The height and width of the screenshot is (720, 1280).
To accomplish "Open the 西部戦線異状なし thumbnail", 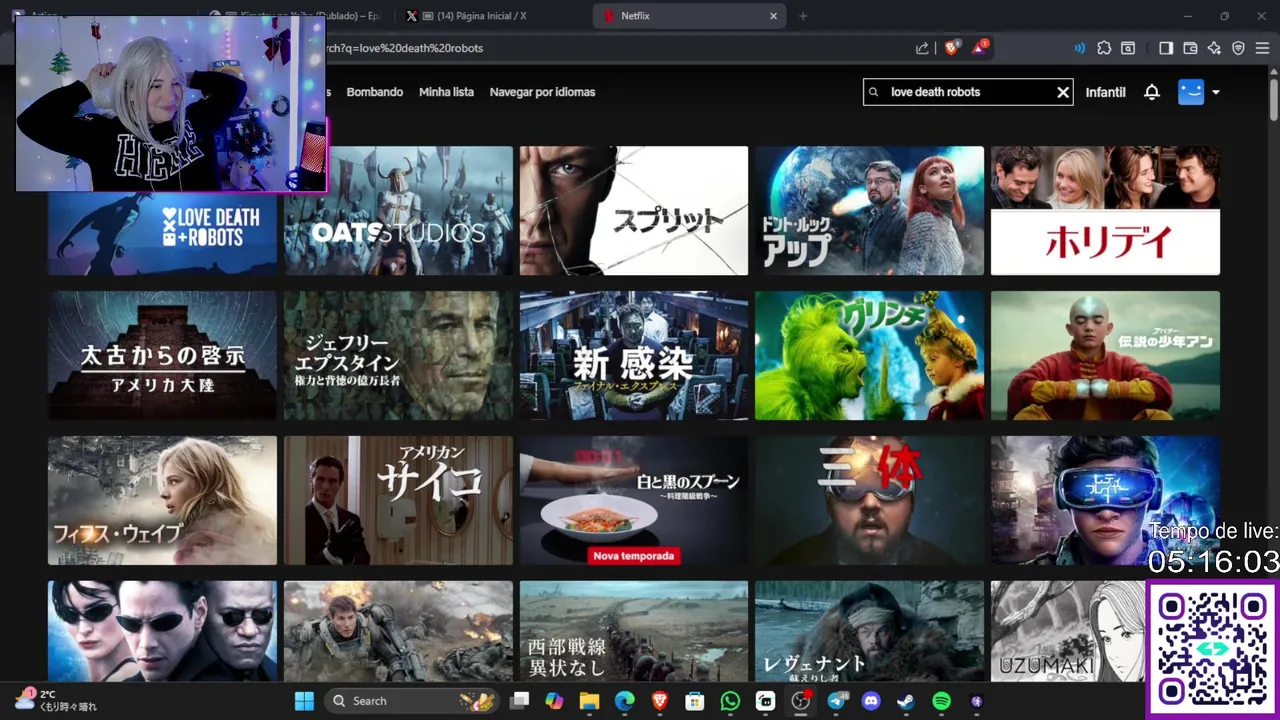I will tap(634, 632).
